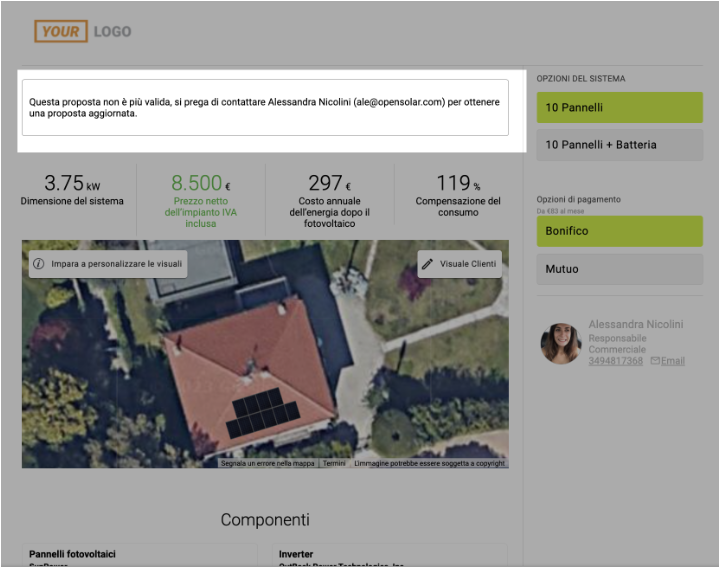Choose Bonifico payment option

[620, 232]
